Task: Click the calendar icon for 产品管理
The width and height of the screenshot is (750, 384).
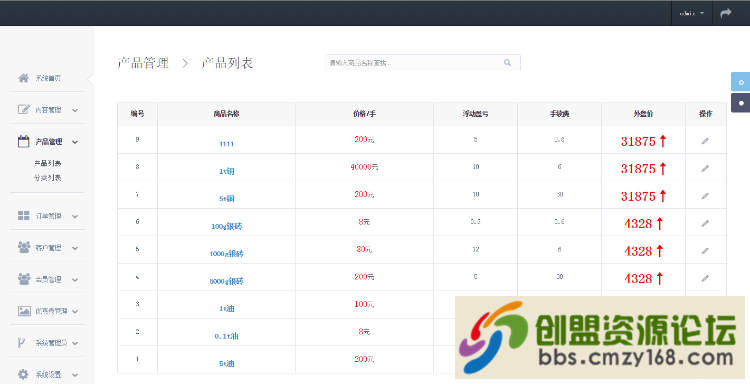Action: click(23, 141)
